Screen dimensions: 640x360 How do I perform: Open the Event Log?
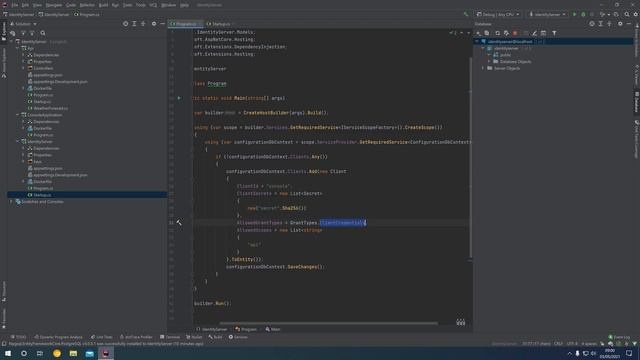click(619, 337)
